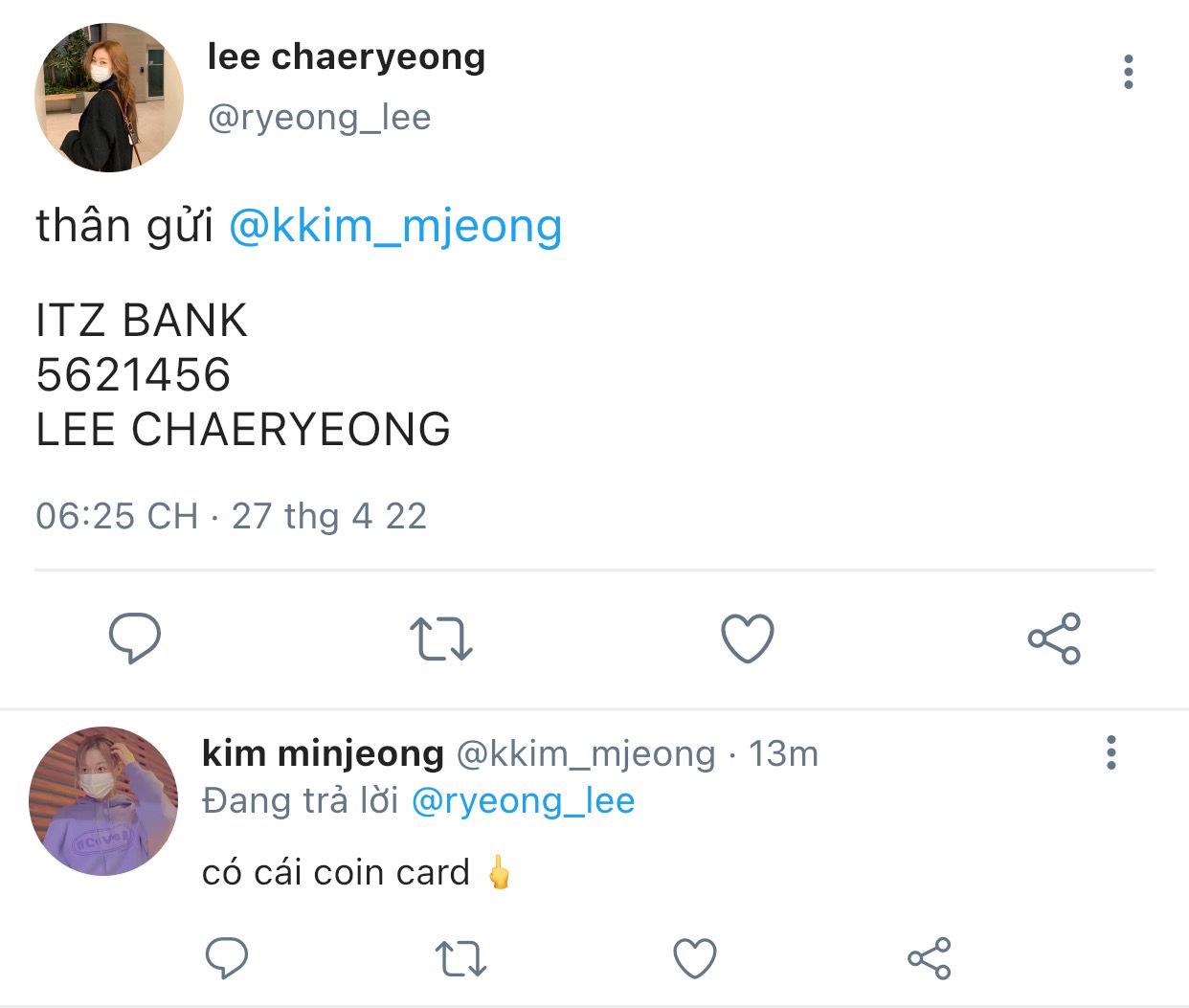The height and width of the screenshot is (1008, 1189).
Task: Retweet the ITZ BANK tweet
Action: point(441,638)
